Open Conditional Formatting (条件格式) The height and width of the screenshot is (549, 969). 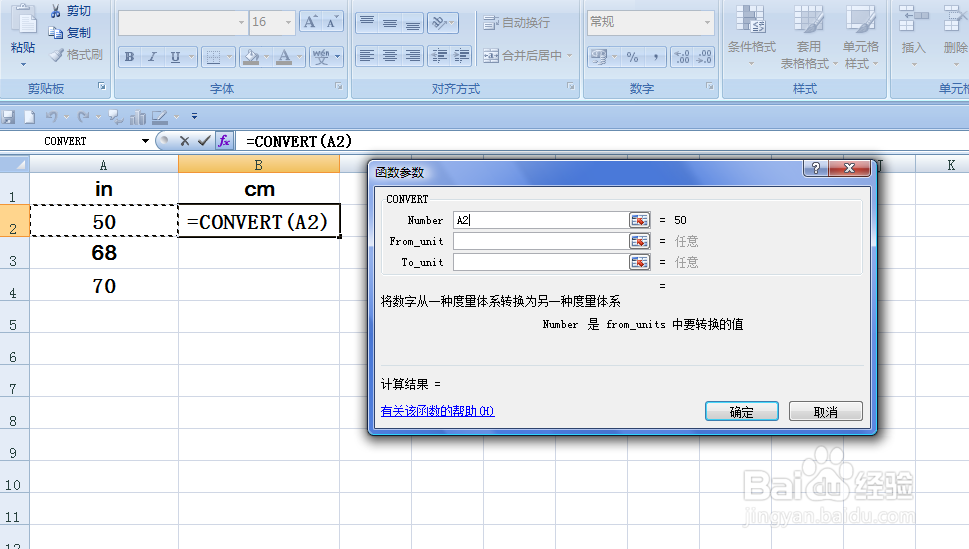pos(751,36)
